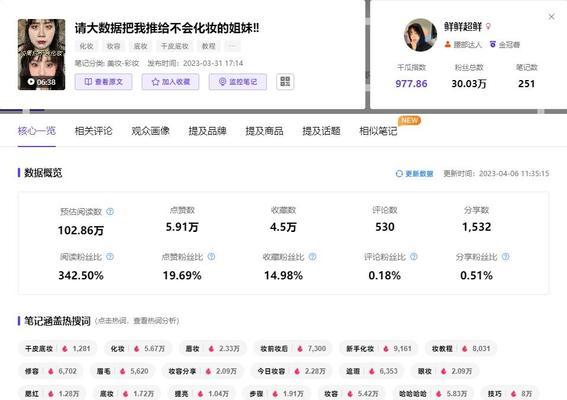Click the 分享数 value 1,532
Screen dimensions: 567x400
pos(477,227)
